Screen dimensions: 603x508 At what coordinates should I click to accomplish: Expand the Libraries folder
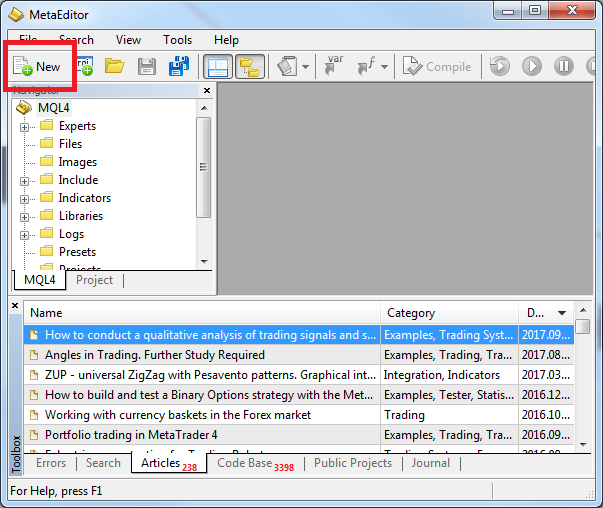pos(24,217)
